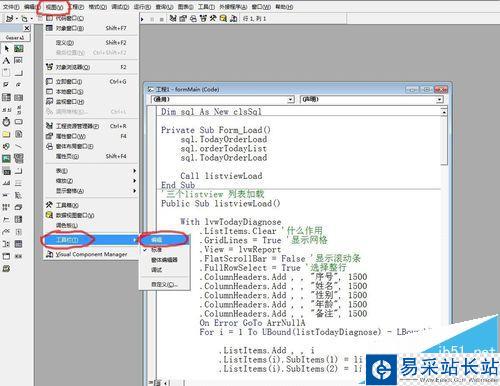Open the 格式 menu
Image resolution: width=500 pixels, height=386 pixels.
point(97,7)
